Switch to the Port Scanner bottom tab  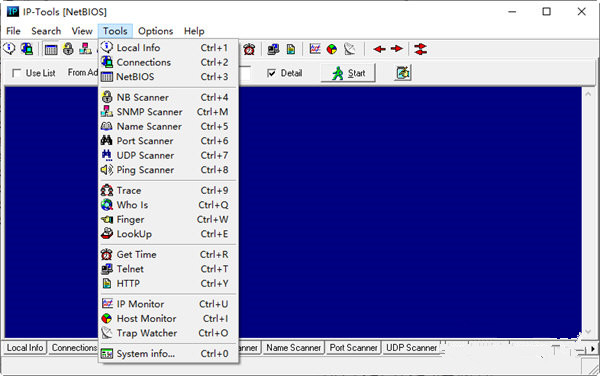353,348
